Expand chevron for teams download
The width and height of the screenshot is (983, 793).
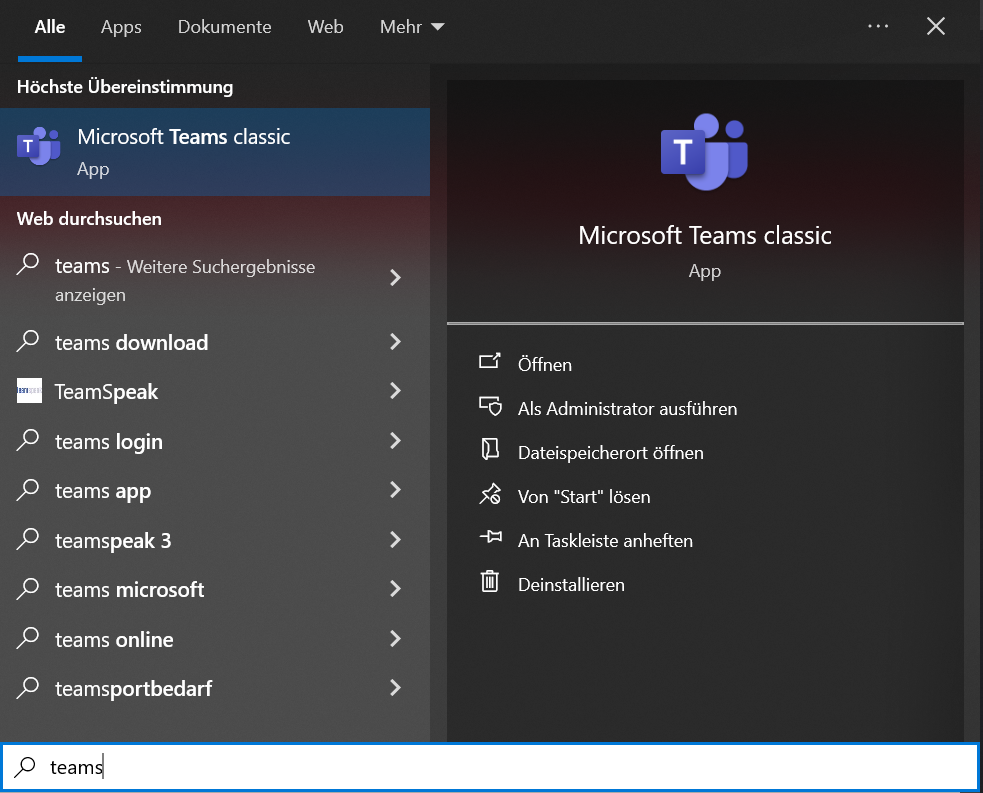point(395,342)
